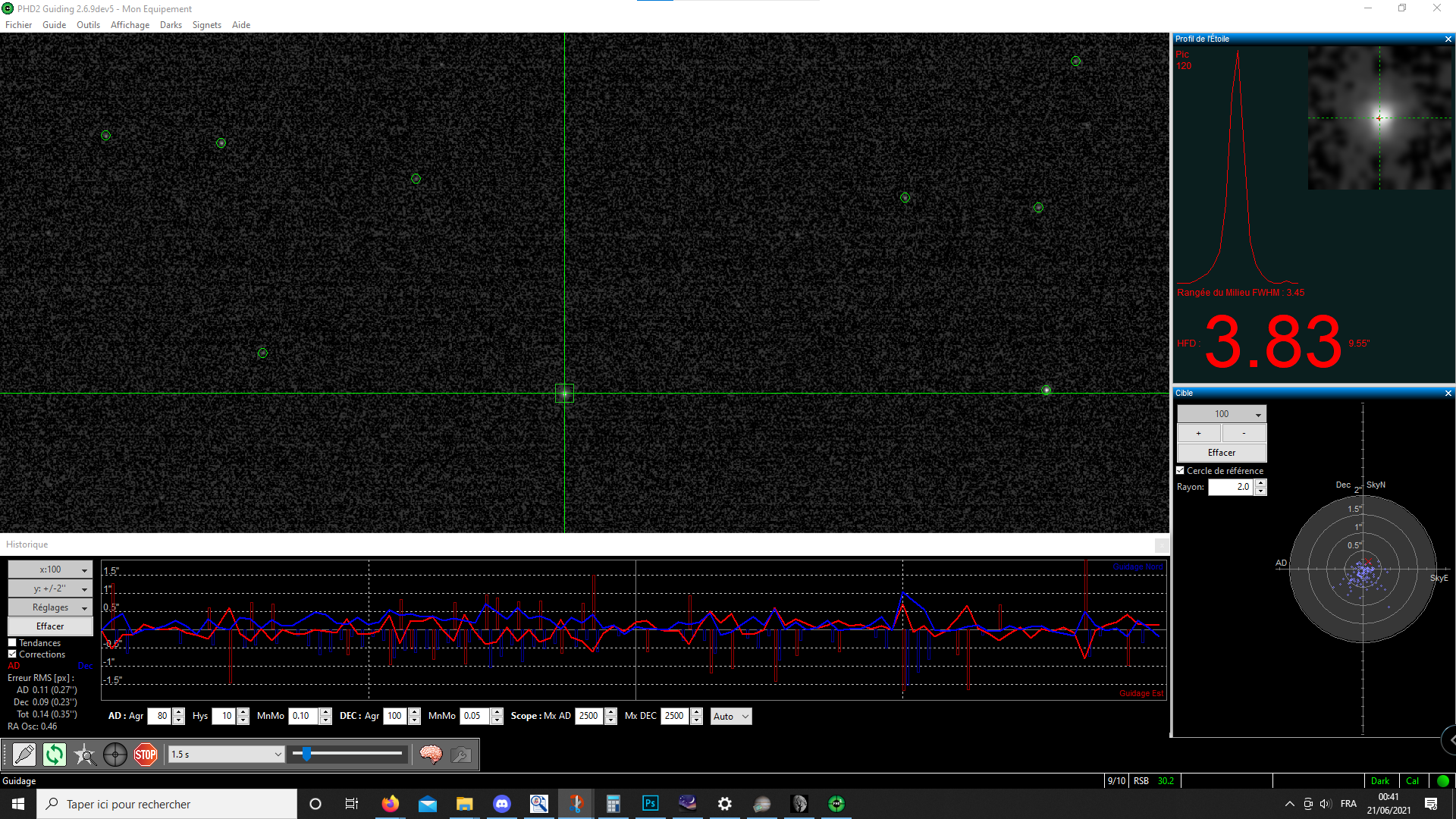The width and height of the screenshot is (1456, 819).
Task: Enable the Tendances checkbox
Action: 12,643
